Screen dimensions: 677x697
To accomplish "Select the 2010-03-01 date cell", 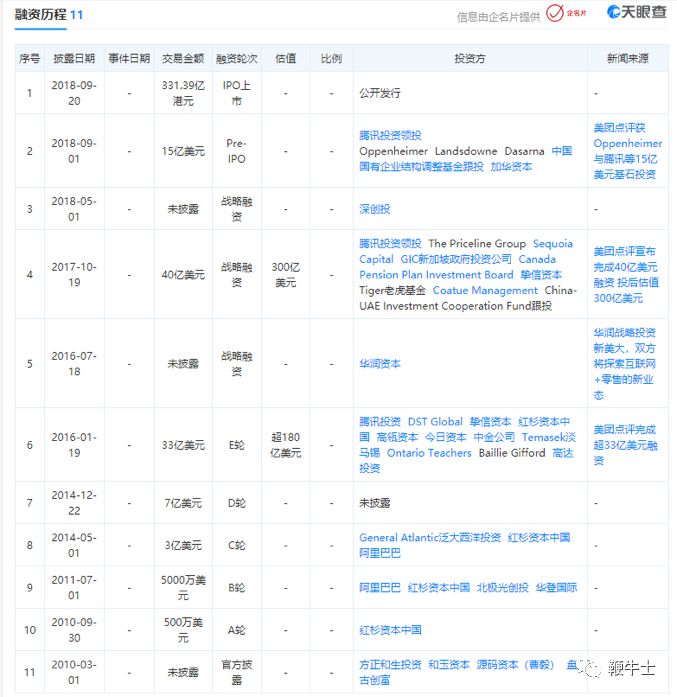I will (74, 672).
